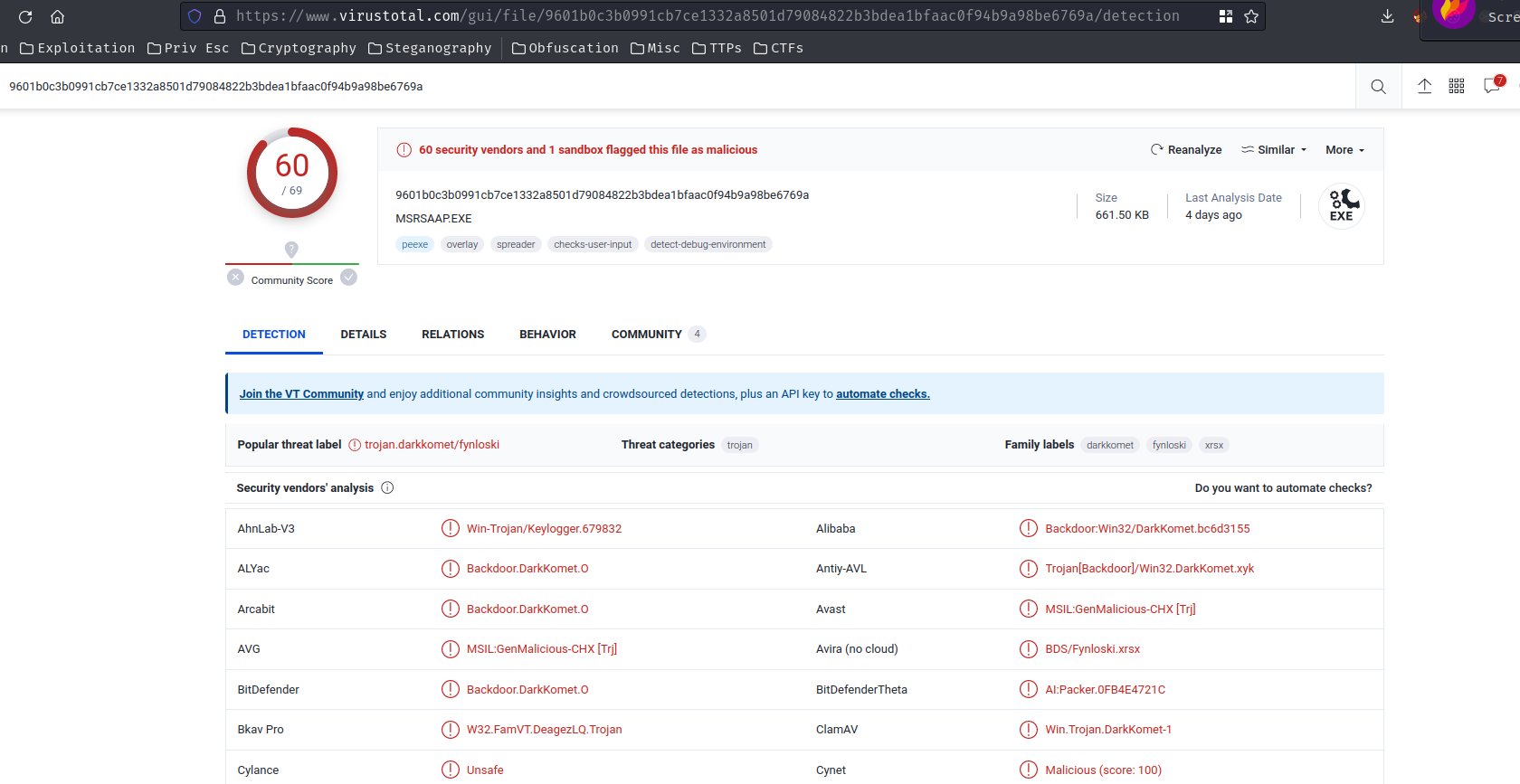Click the detect-debug-environment tag

coord(708,244)
